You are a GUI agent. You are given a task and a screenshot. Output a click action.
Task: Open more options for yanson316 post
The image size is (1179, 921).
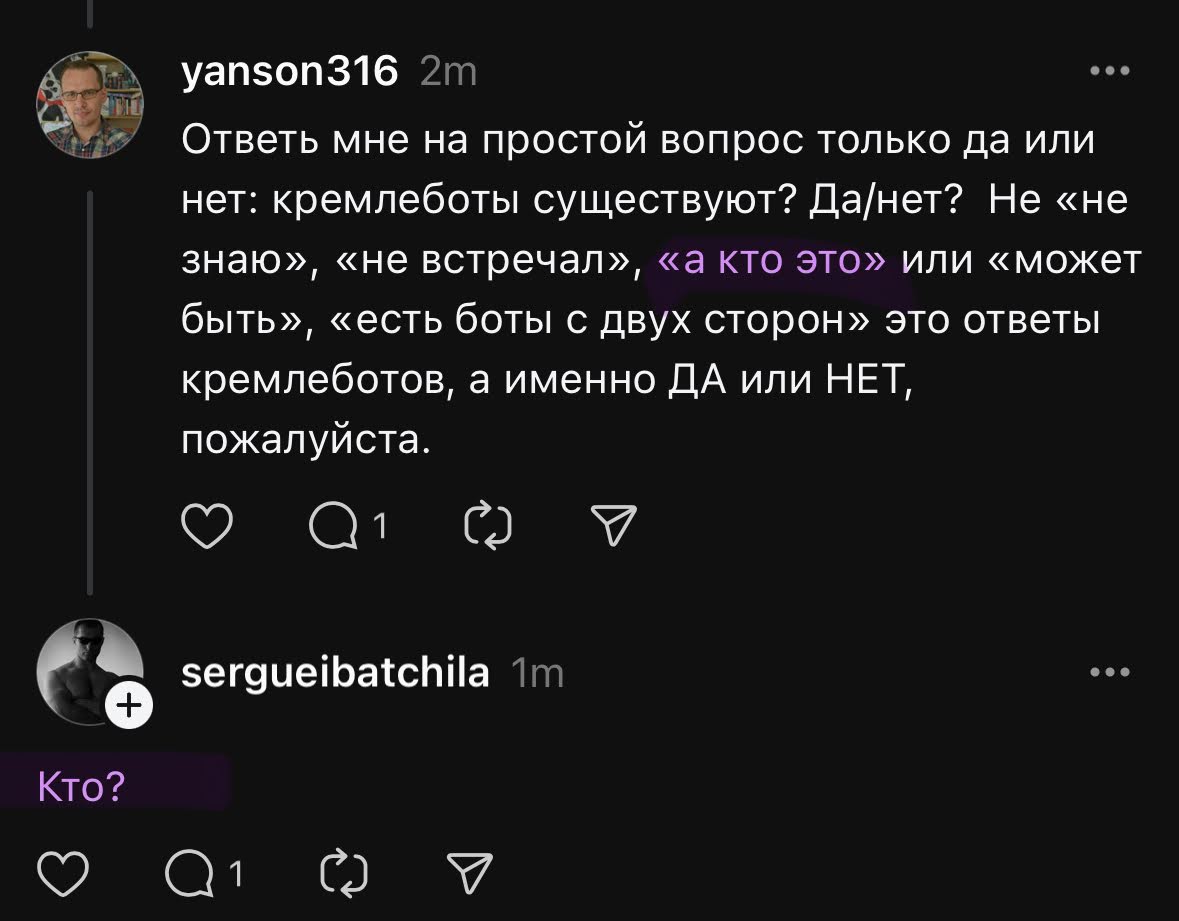(1110, 72)
